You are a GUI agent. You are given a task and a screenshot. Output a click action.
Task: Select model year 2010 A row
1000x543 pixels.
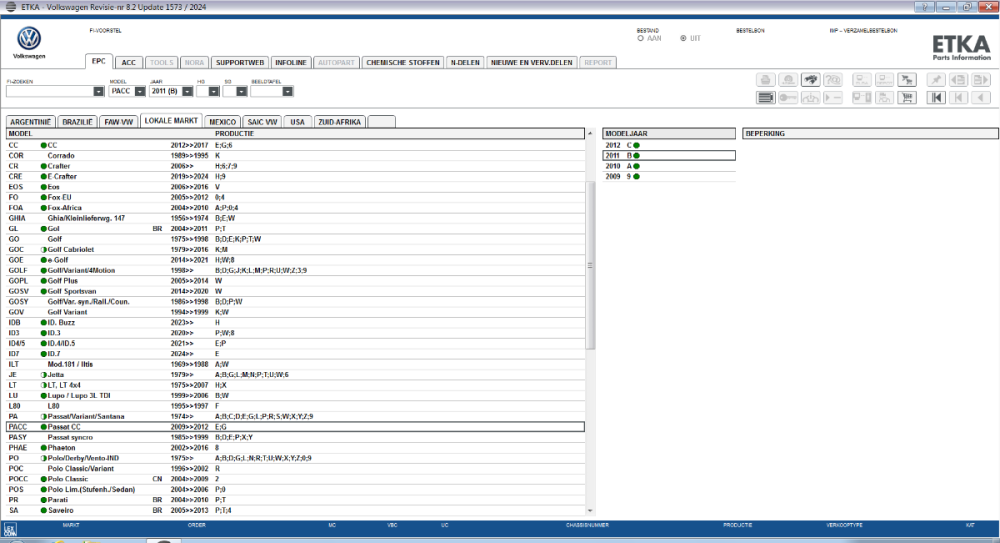(x=669, y=166)
